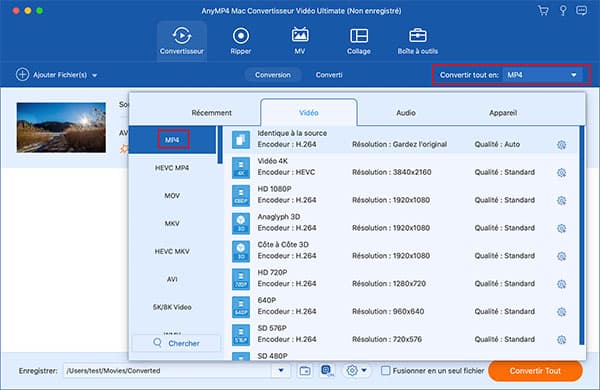Select the Identique à la source preset icon
The width and height of the screenshot is (600, 390).
(x=241, y=140)
